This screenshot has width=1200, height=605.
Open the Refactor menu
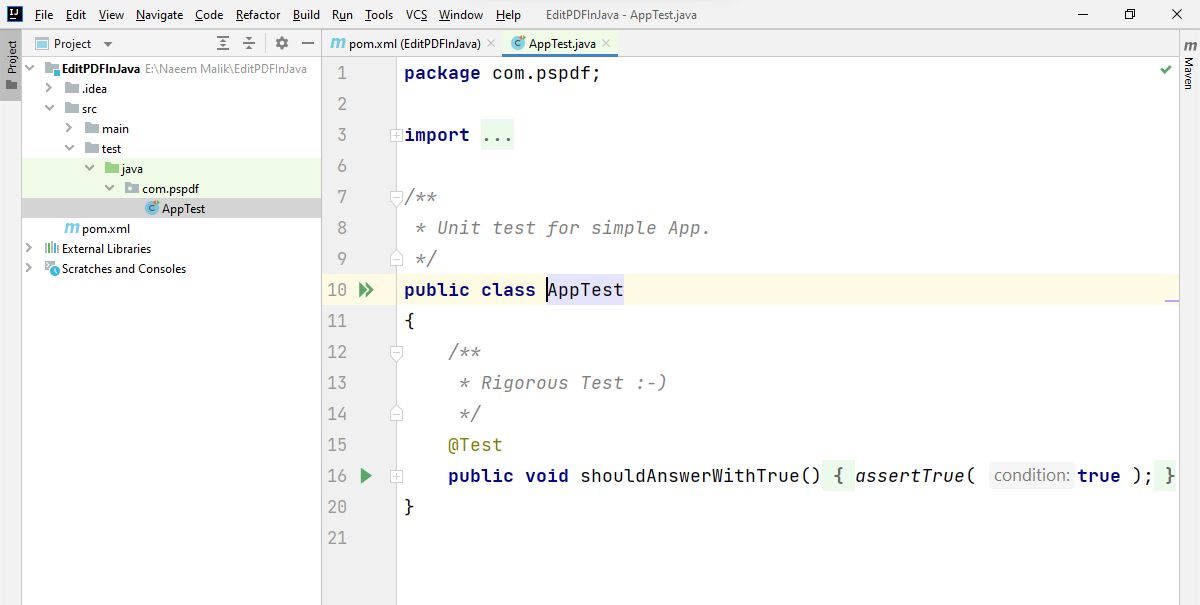pos(258,15)
